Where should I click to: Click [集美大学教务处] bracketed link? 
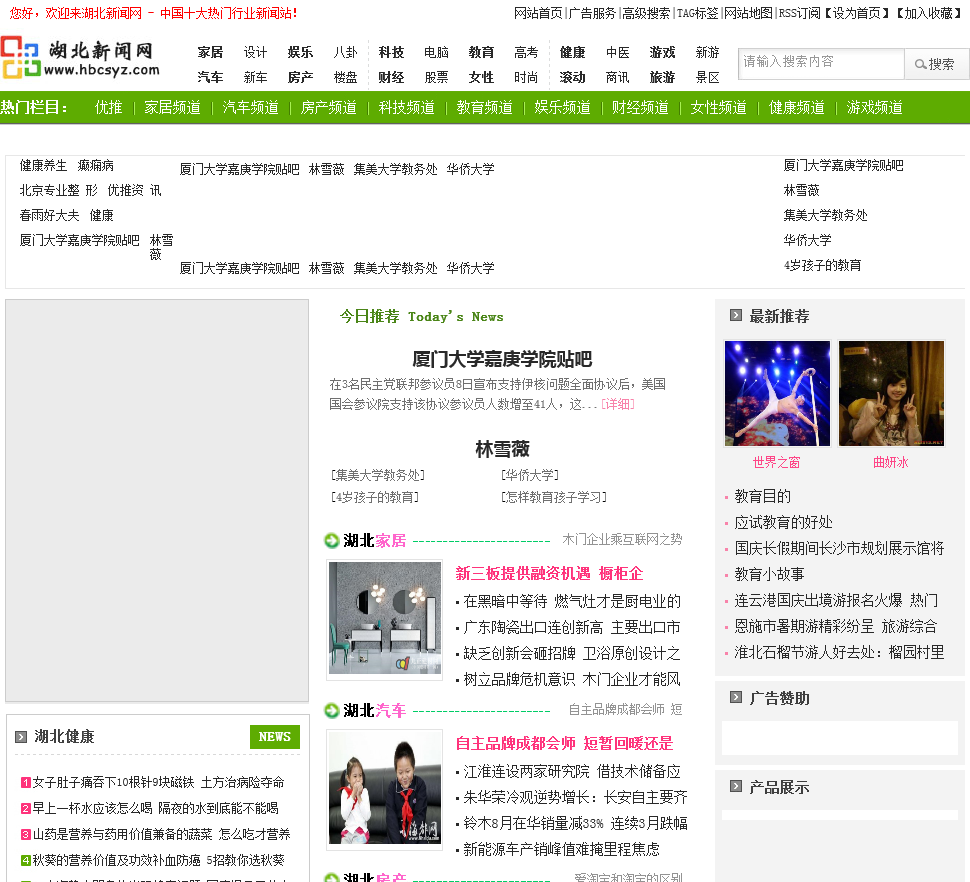pos(377,475)
